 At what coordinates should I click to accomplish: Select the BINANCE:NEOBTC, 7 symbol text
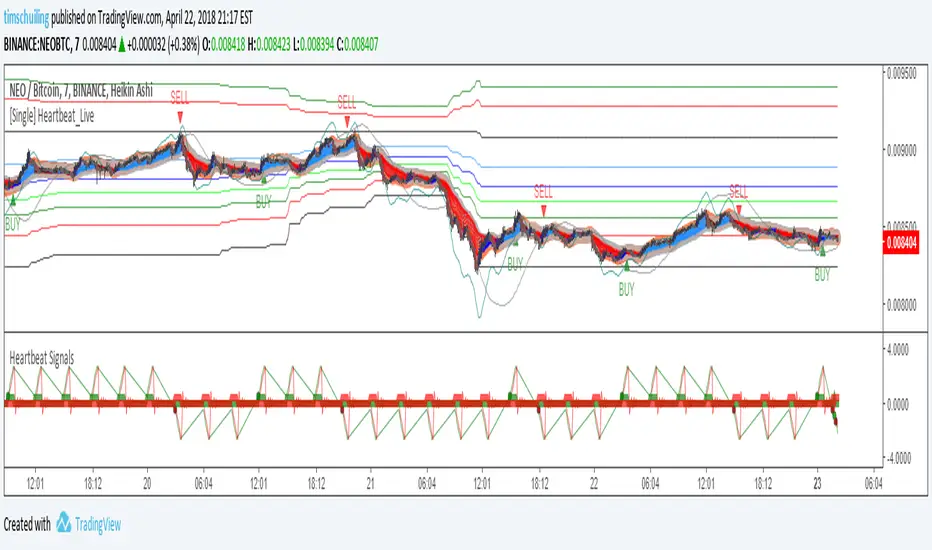(x=42, y=45)
